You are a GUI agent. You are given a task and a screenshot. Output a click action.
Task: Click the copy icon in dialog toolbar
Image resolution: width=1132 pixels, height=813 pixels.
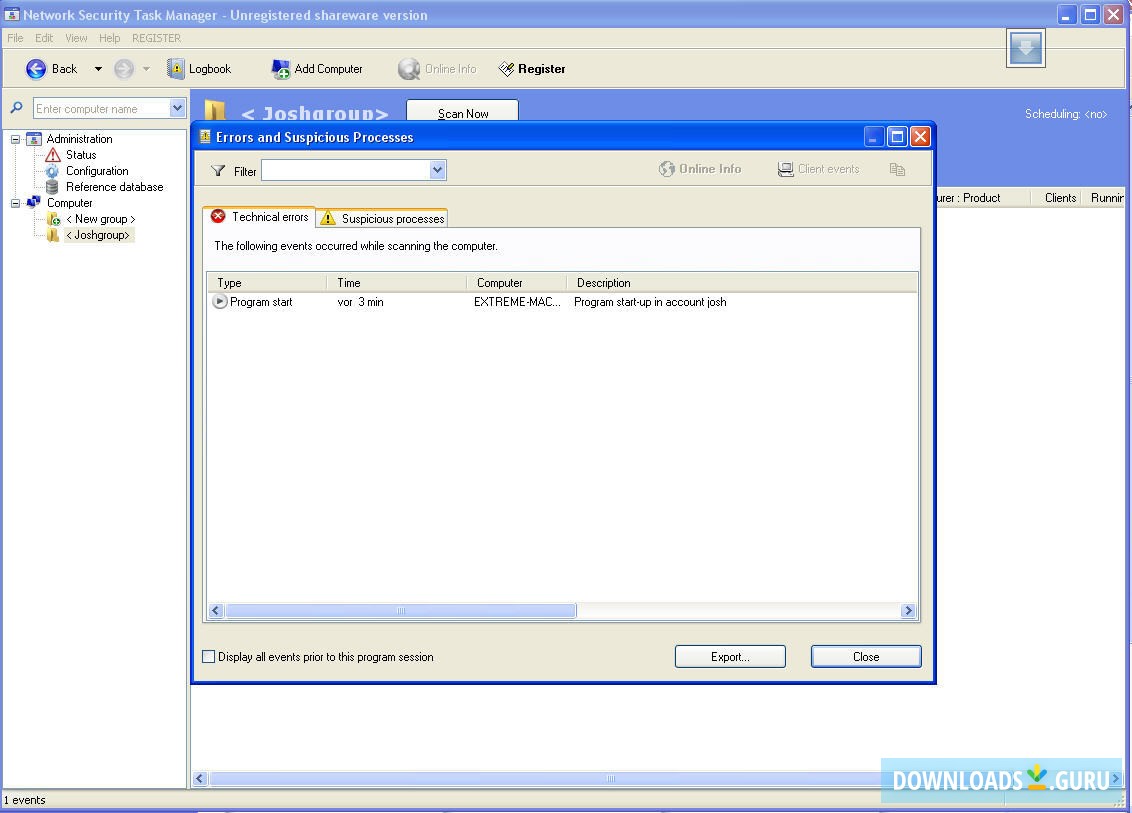[897, 169]
